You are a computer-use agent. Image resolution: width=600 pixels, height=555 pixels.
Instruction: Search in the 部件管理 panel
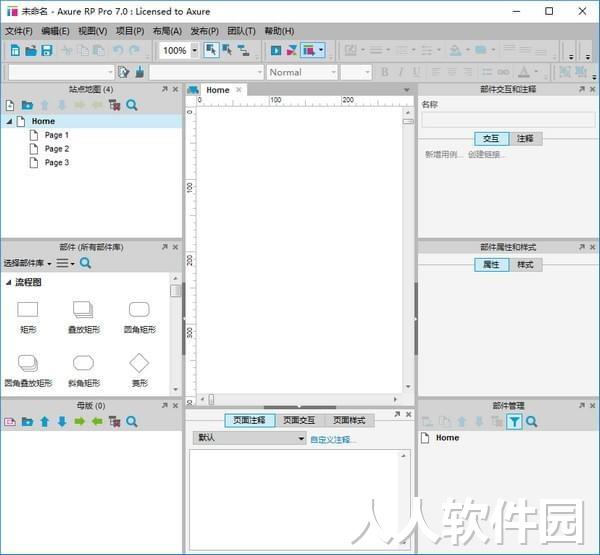[x=531, y=422]
